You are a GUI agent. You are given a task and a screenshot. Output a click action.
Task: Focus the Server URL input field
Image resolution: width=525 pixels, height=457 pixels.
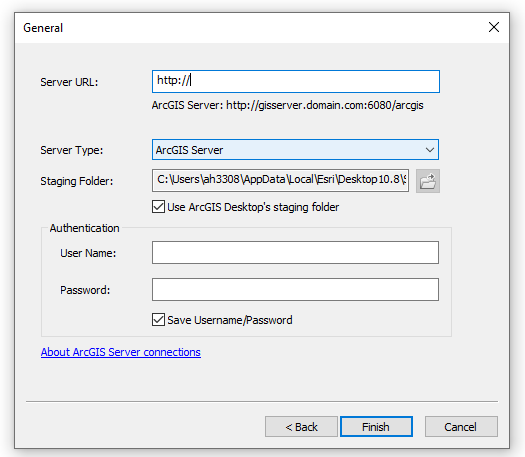[x=296, y=81]
